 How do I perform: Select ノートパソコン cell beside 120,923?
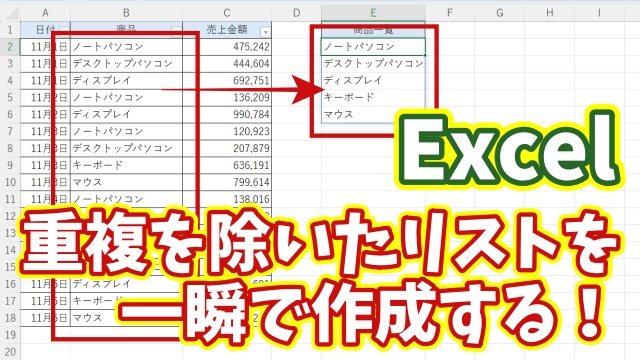[126, 131]
